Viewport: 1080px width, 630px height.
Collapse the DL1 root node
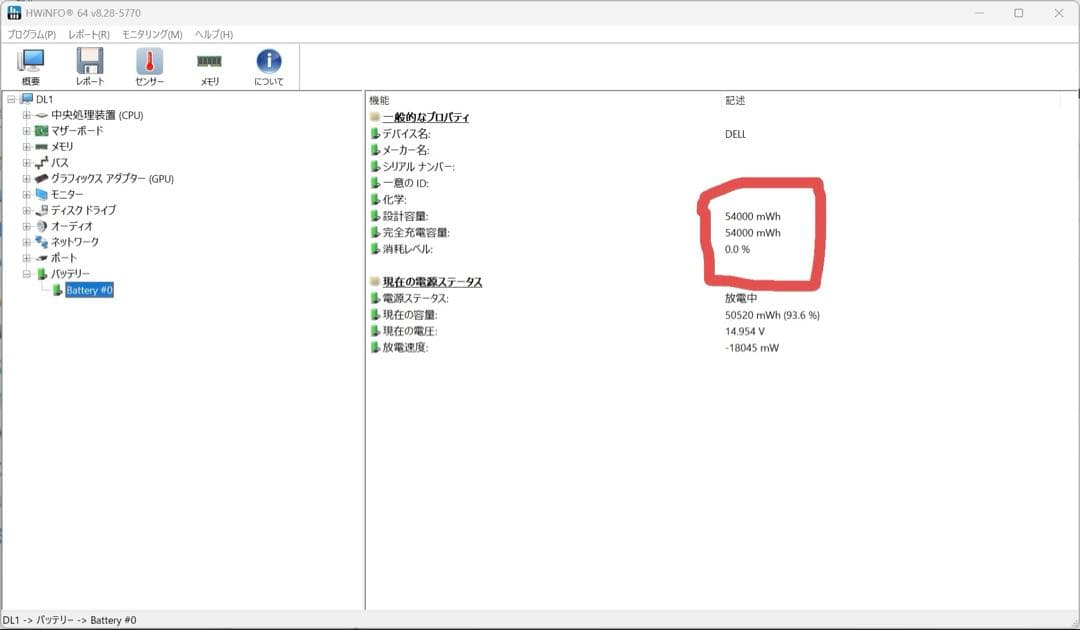(x=11, y=99)
